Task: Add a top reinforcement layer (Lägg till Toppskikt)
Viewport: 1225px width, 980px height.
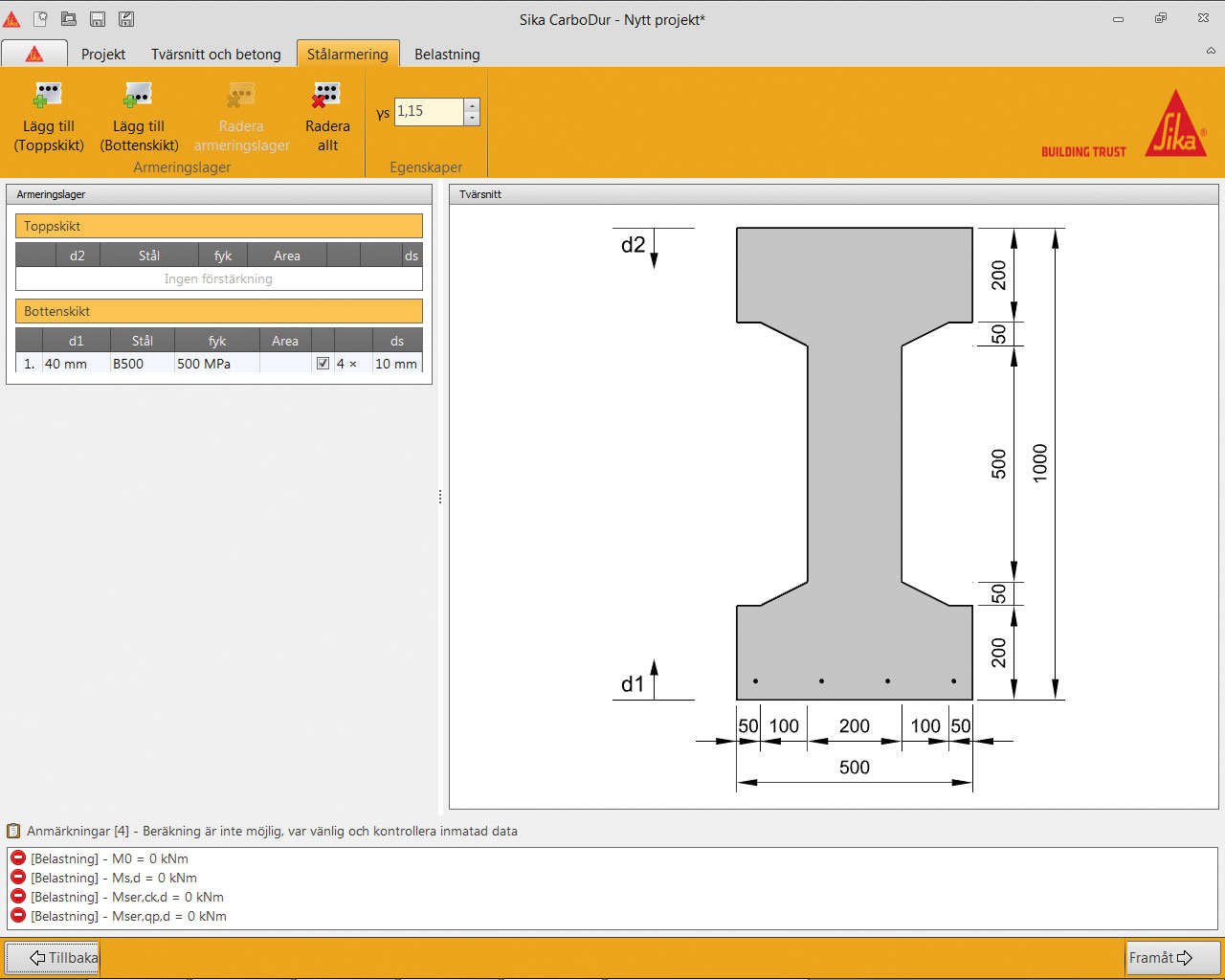Action: 49,118
